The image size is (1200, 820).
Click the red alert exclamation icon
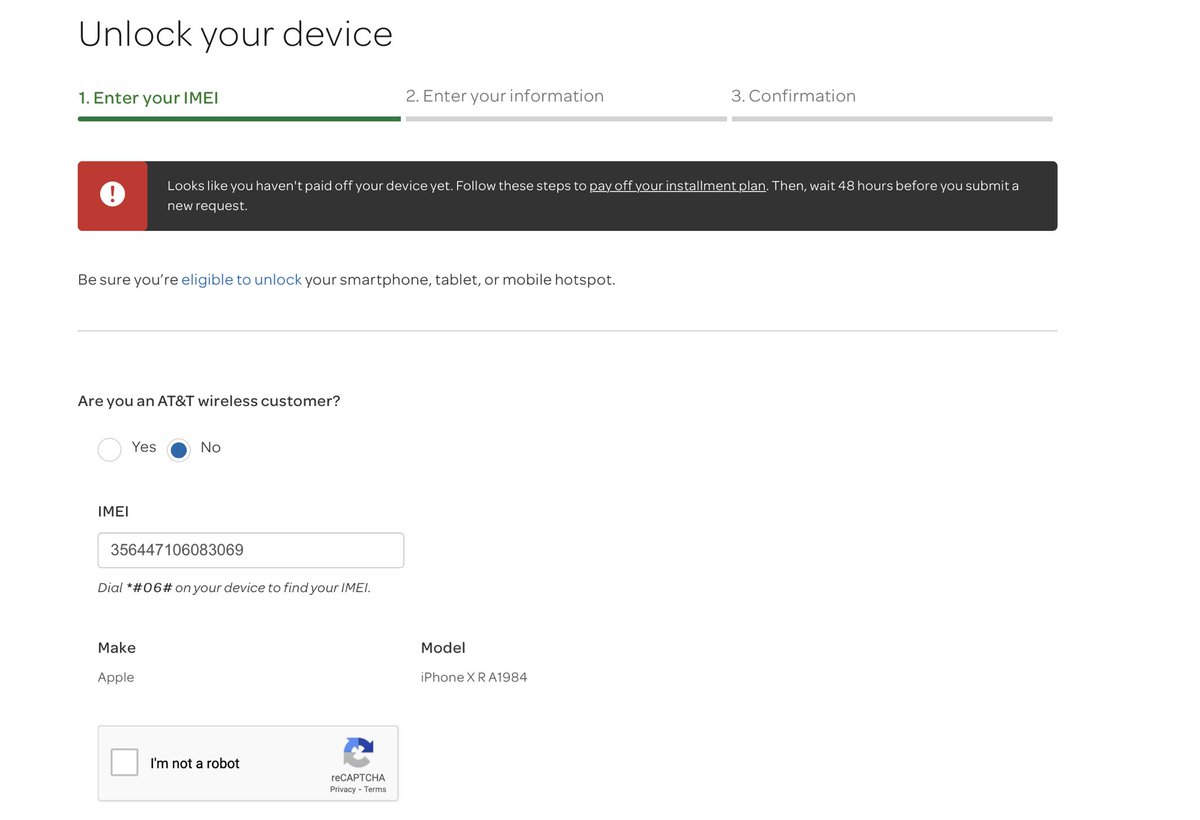click(x=112, y=195)
